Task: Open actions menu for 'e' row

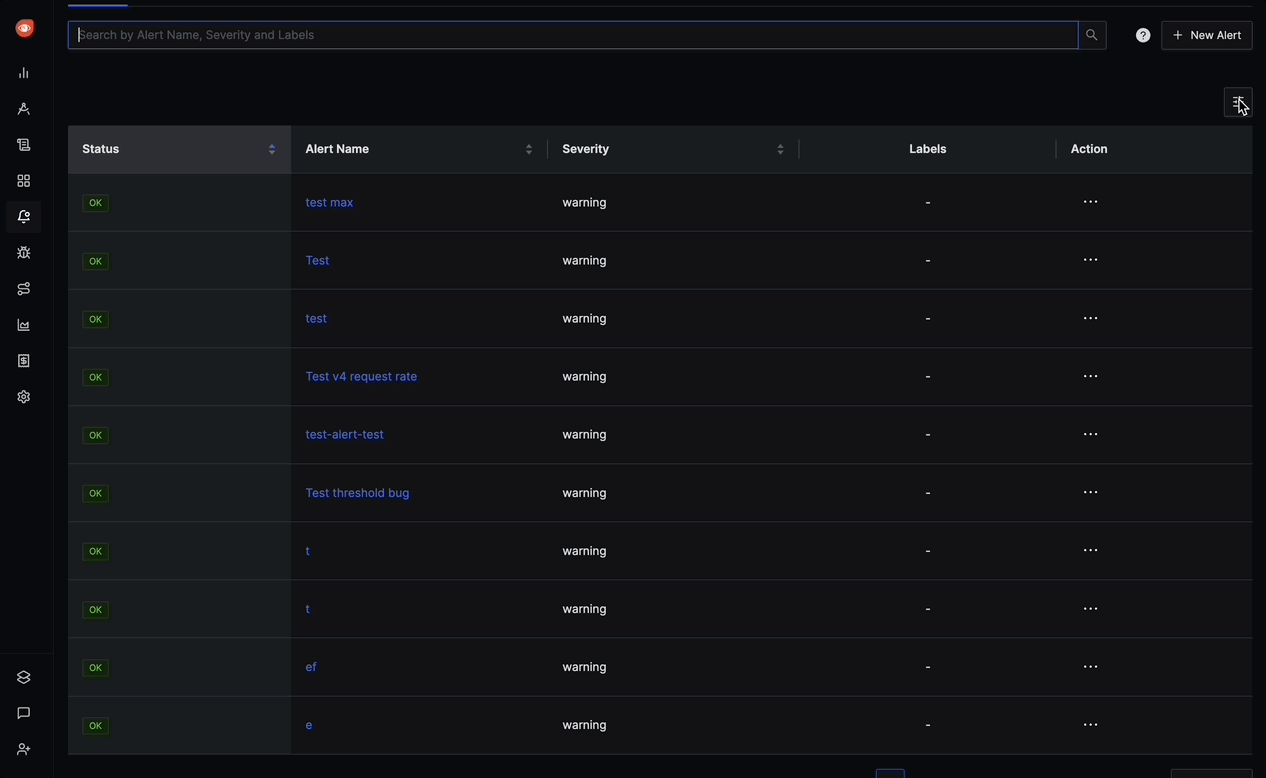Action: point(1090,725)
